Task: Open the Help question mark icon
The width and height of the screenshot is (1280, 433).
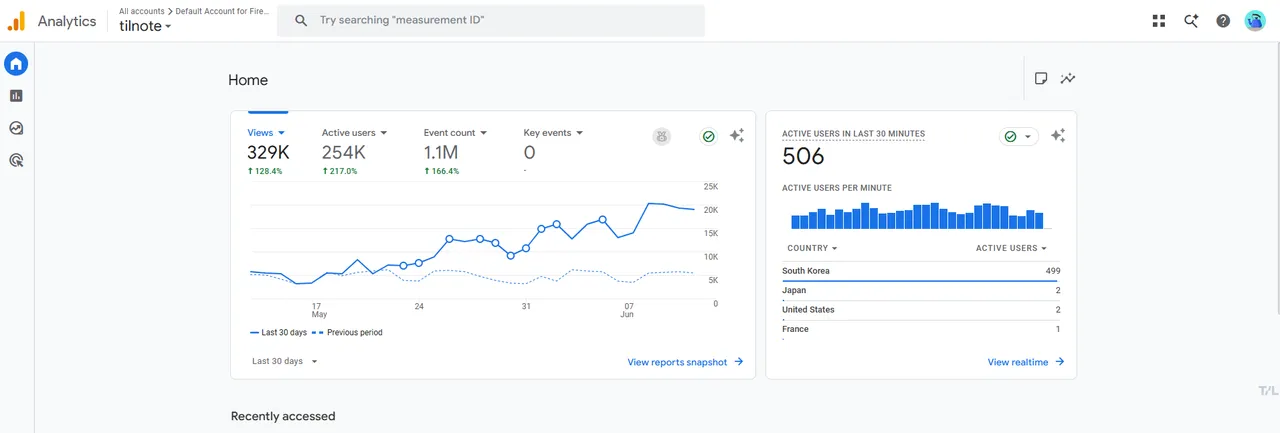Action: [1223, 20]
